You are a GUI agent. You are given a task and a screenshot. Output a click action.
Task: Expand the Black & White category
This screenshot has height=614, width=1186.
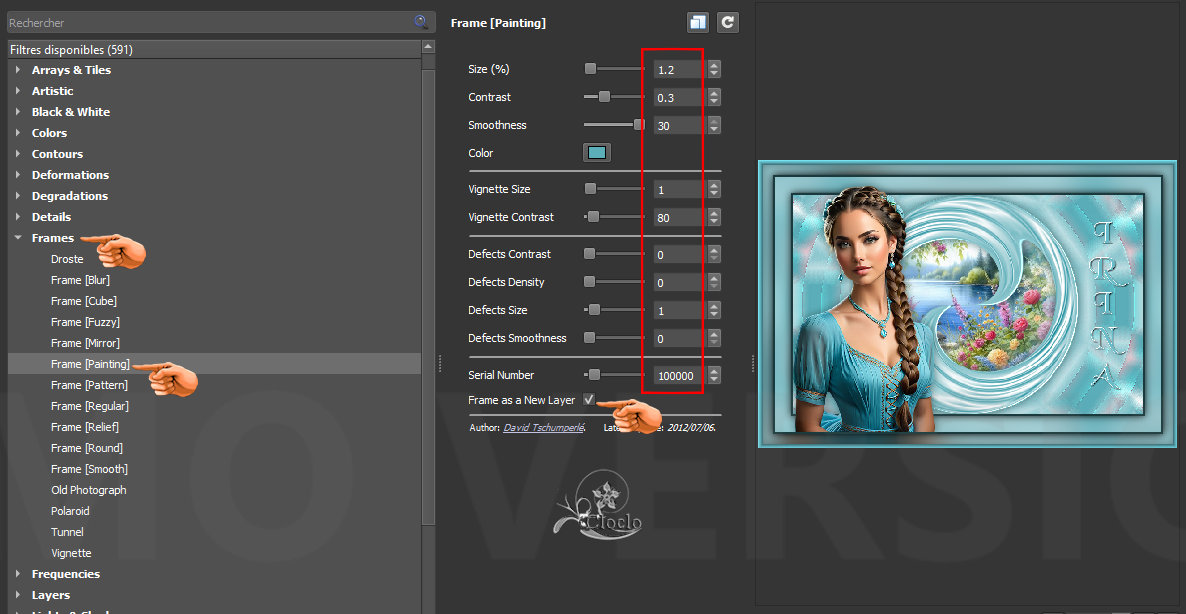pos(18,112)
